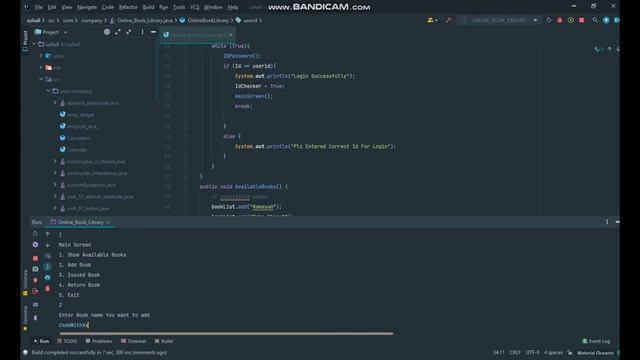
Task: Open the Build tool window button
Action: (164, 341)
